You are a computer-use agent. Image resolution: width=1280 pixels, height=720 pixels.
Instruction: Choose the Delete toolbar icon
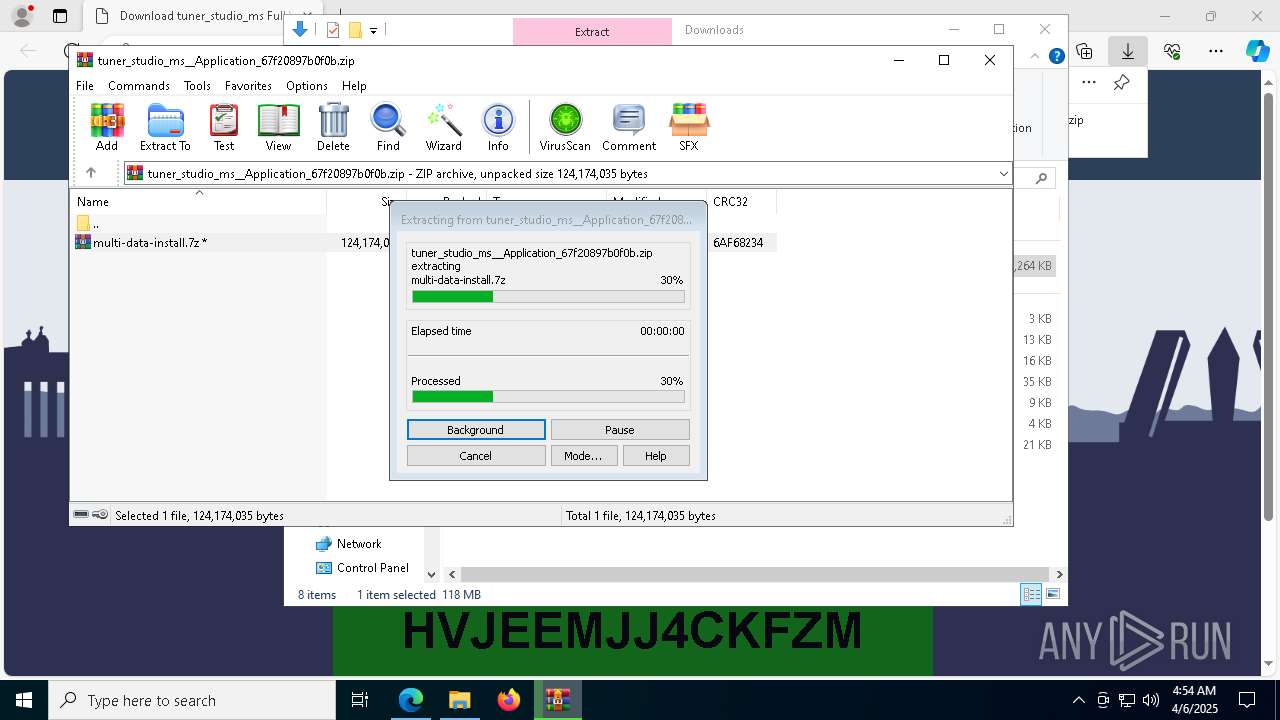333,127
